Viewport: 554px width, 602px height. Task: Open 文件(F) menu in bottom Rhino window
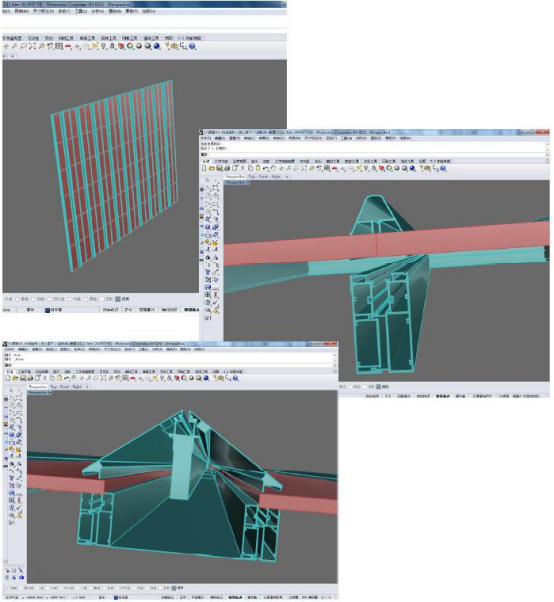click(x=9, y=349)
